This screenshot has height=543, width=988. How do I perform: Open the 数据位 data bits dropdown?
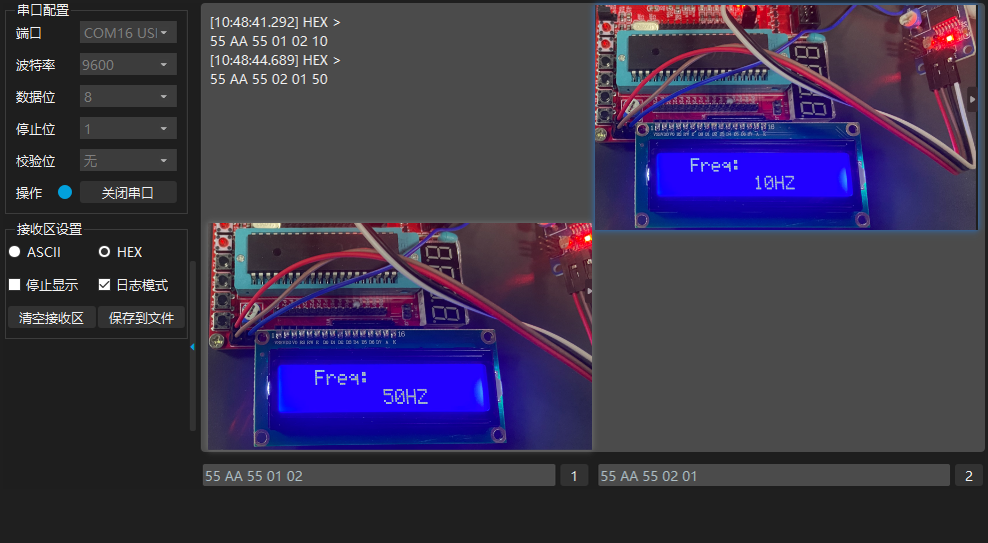click(128, 97)
